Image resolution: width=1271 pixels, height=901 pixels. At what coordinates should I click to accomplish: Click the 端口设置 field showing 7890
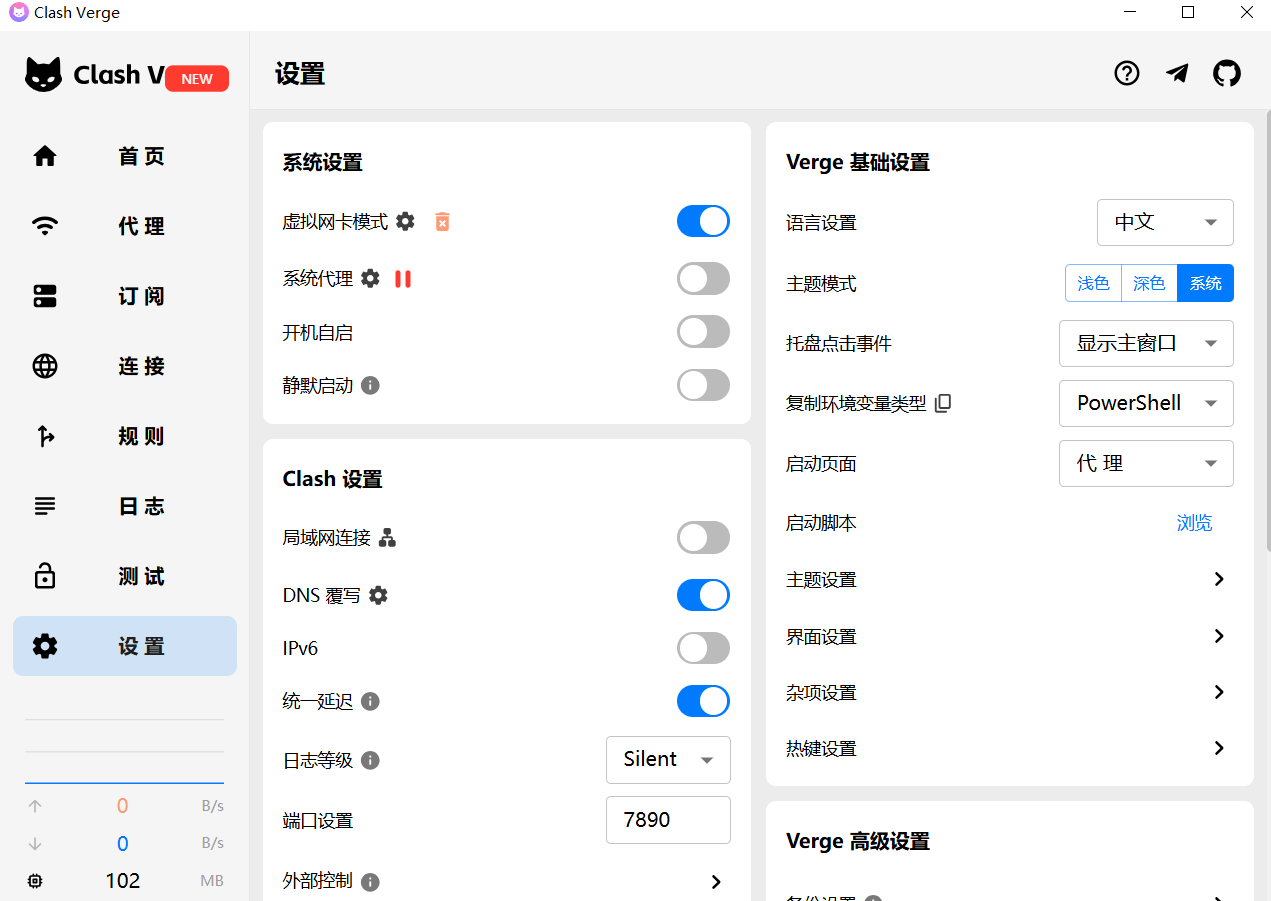click(x=668, y=820)
